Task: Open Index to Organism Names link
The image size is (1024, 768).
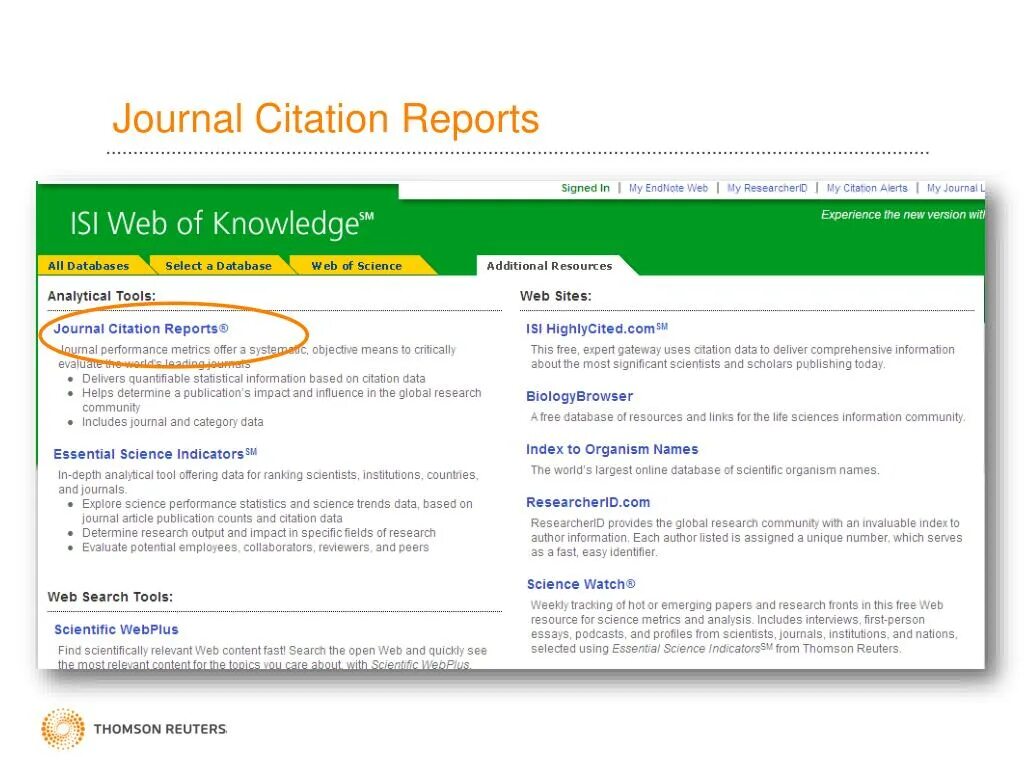Action: [612, 449]
